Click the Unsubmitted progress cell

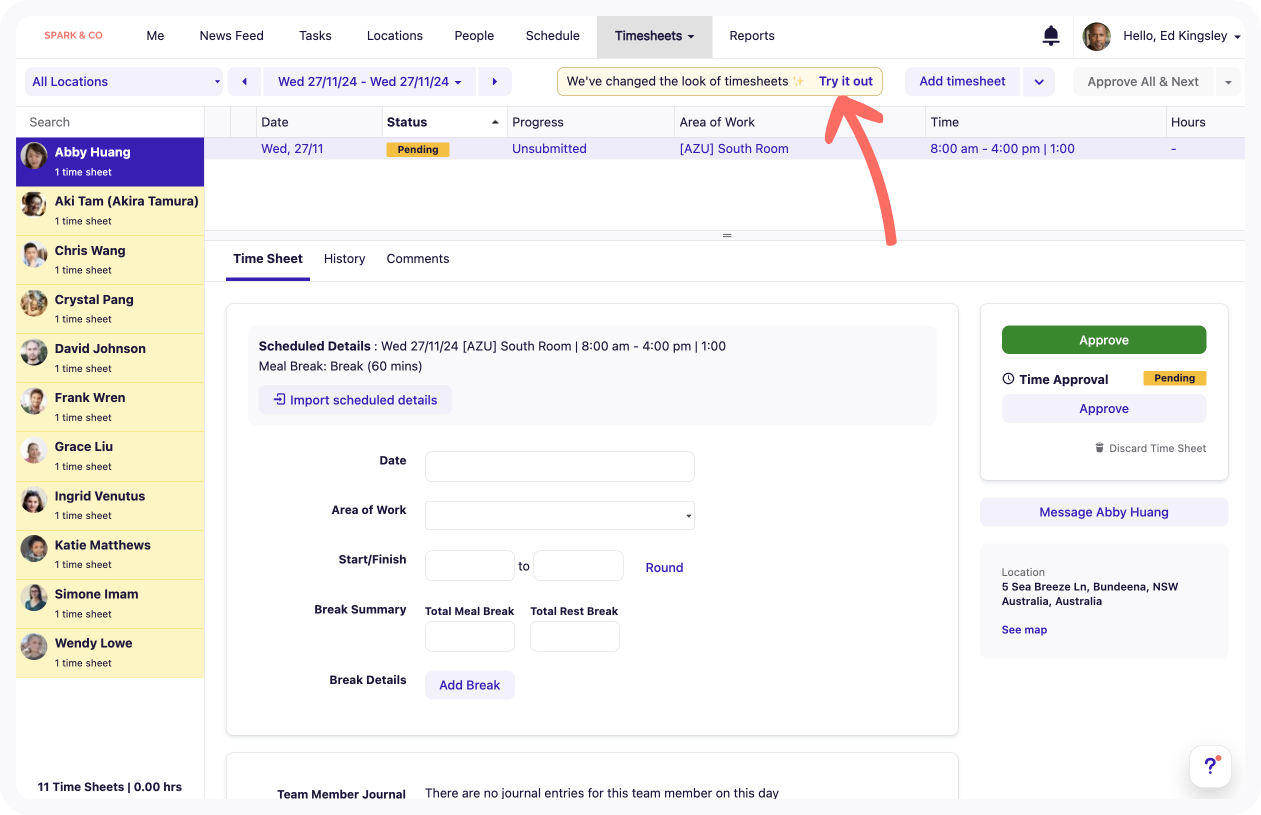549,149
